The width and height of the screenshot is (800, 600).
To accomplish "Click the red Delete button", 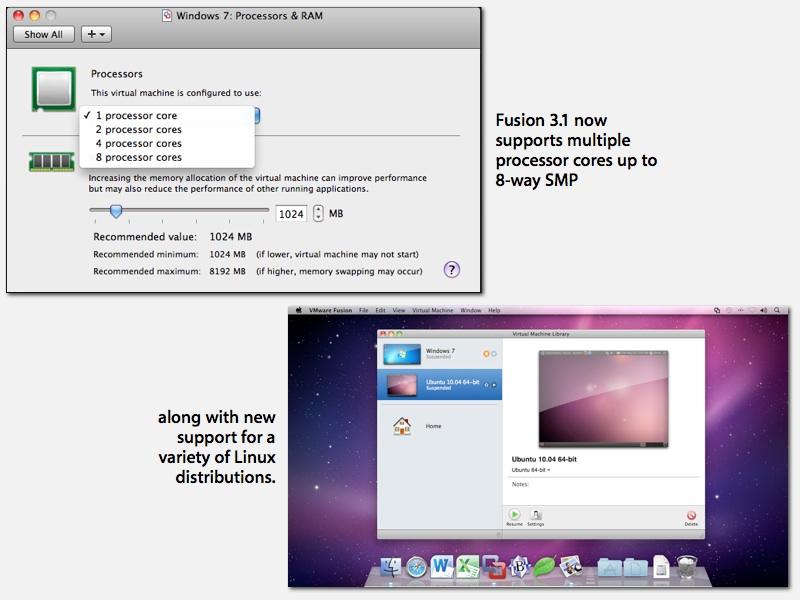I will tap(691, 517).
